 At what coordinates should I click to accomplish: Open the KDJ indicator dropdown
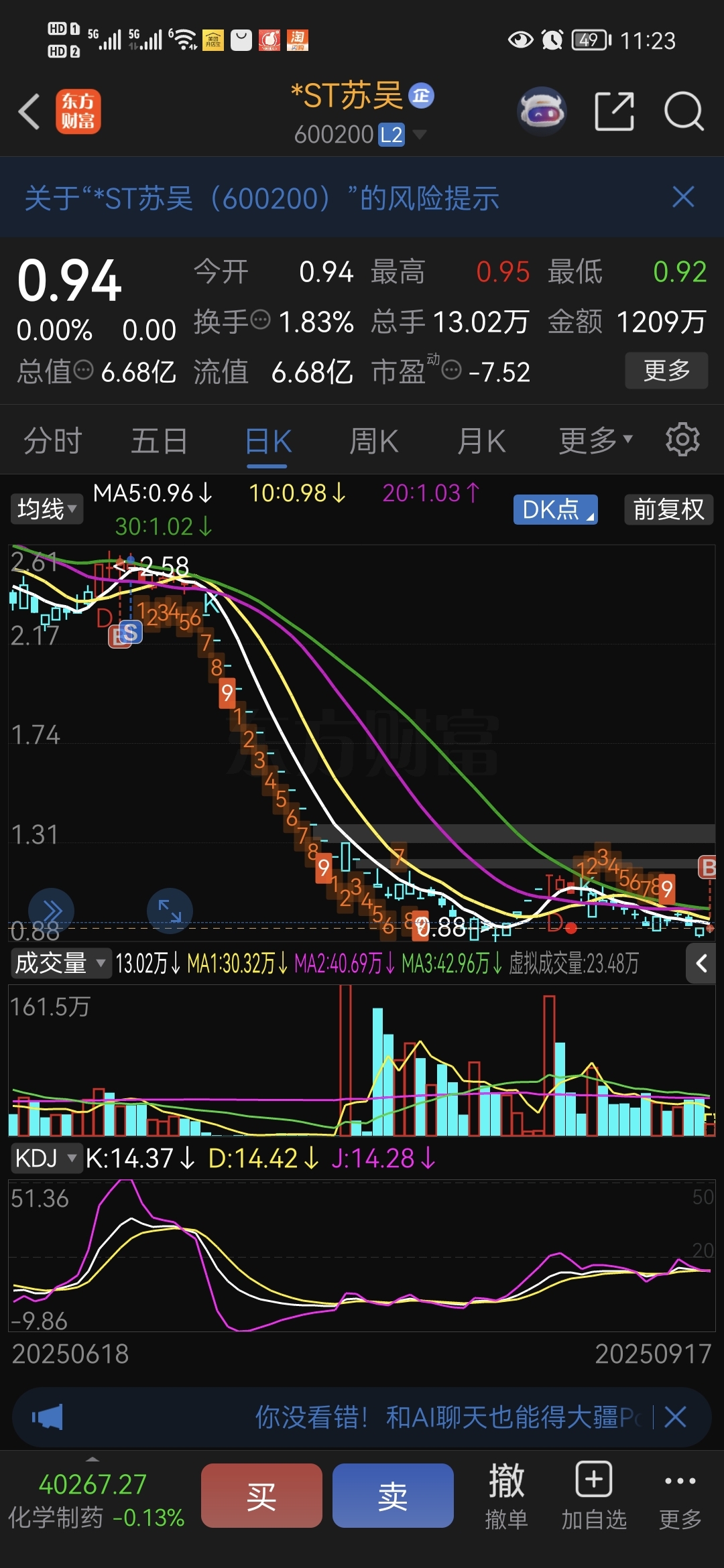[x=46, y=1157]
